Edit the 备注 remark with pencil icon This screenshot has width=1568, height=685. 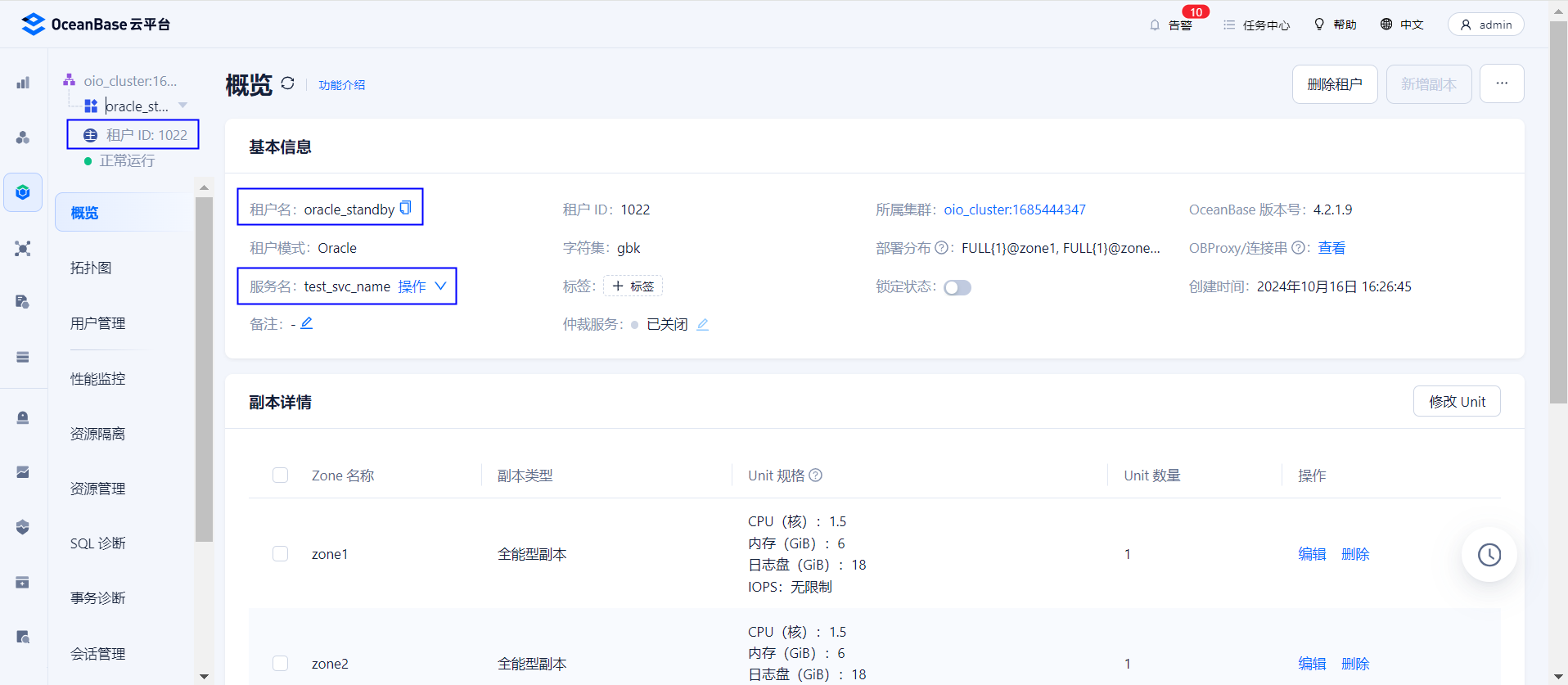[307, 323]
